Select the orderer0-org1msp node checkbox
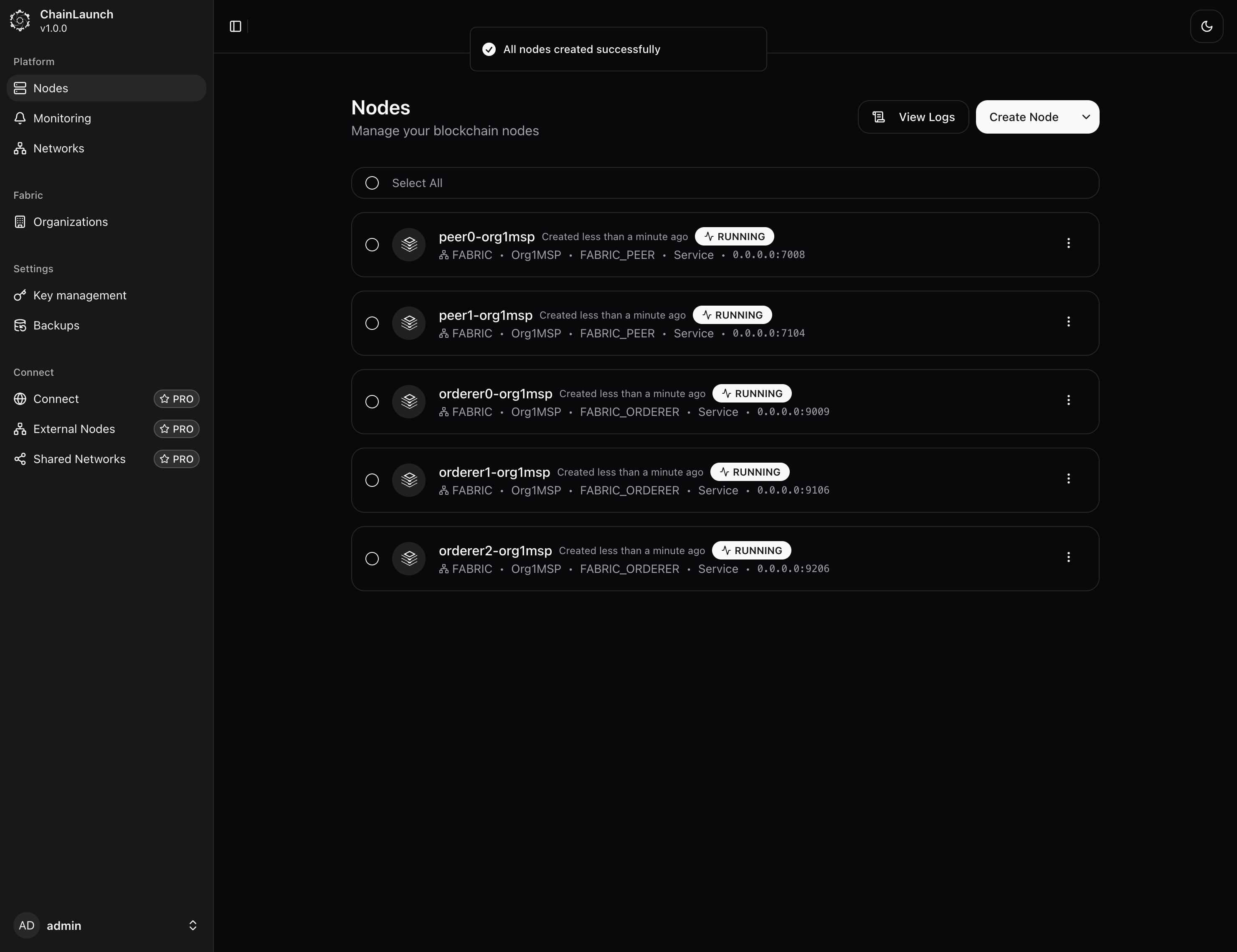This screenshot has width=1237, height=952. (372, 402)
